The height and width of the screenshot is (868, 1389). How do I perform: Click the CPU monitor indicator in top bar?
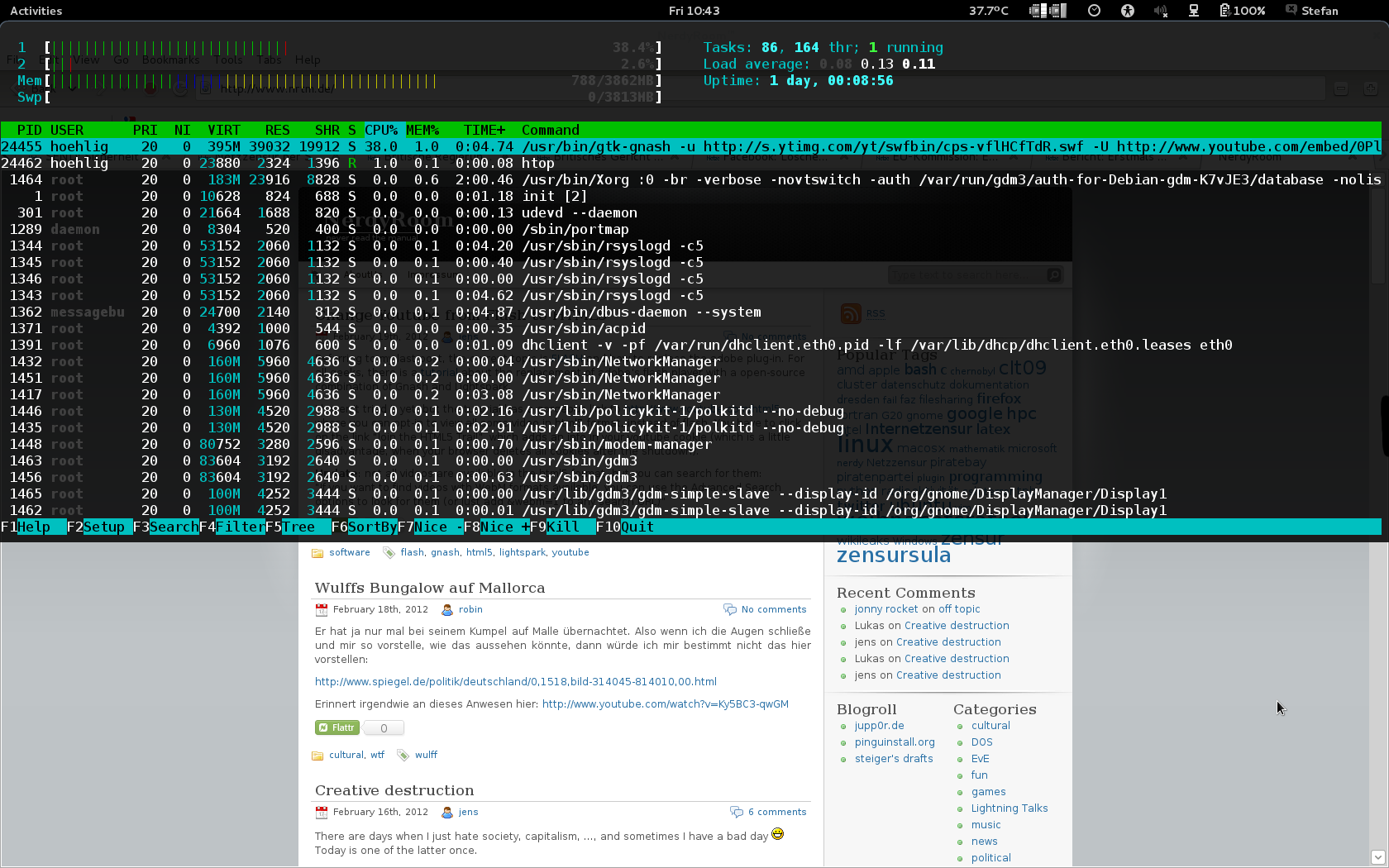coord(1048,11)
